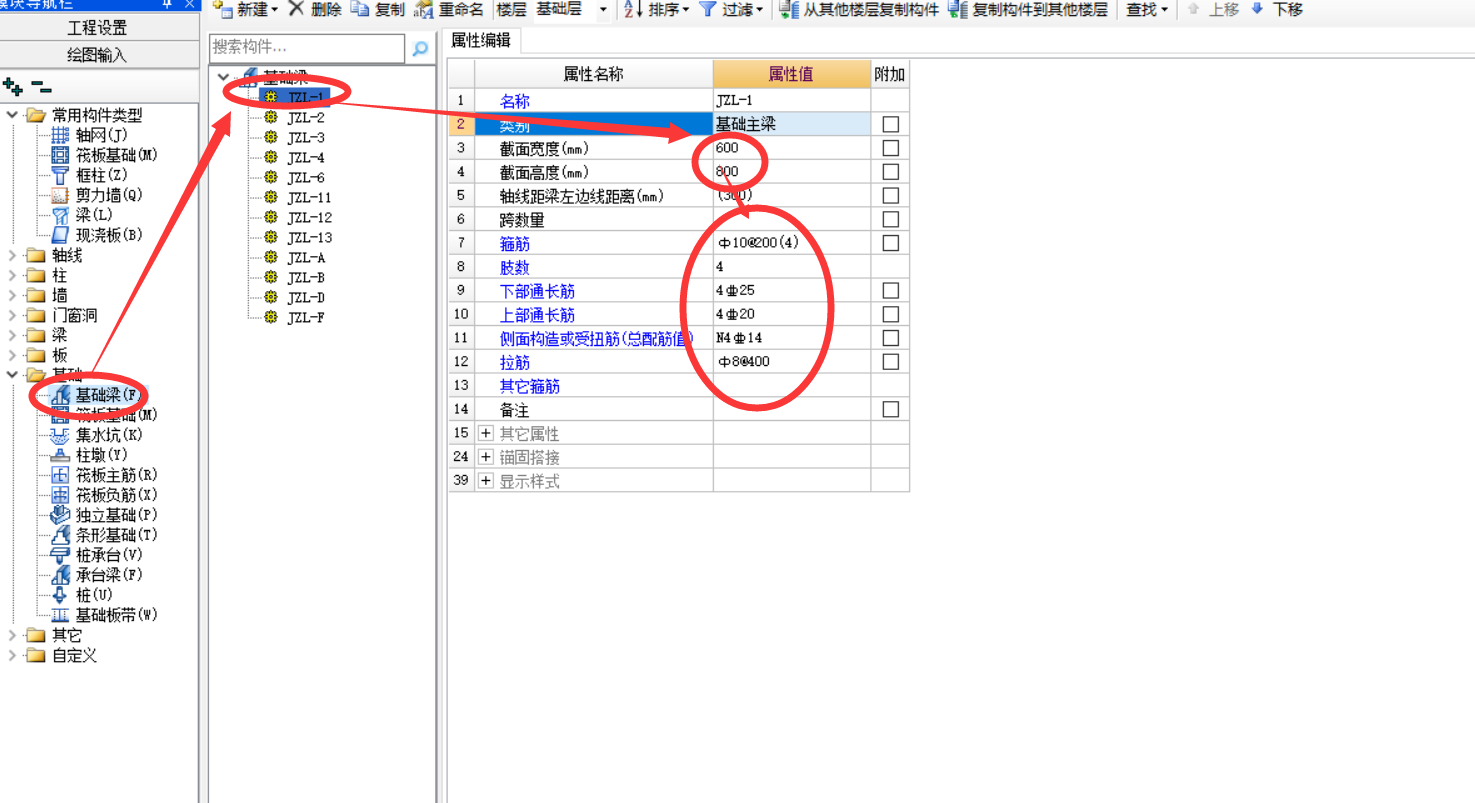1475x803 pixels.
Task: Tick the 附加 checkbox for 截面宽度 row
Action: (x=890, y=148)
